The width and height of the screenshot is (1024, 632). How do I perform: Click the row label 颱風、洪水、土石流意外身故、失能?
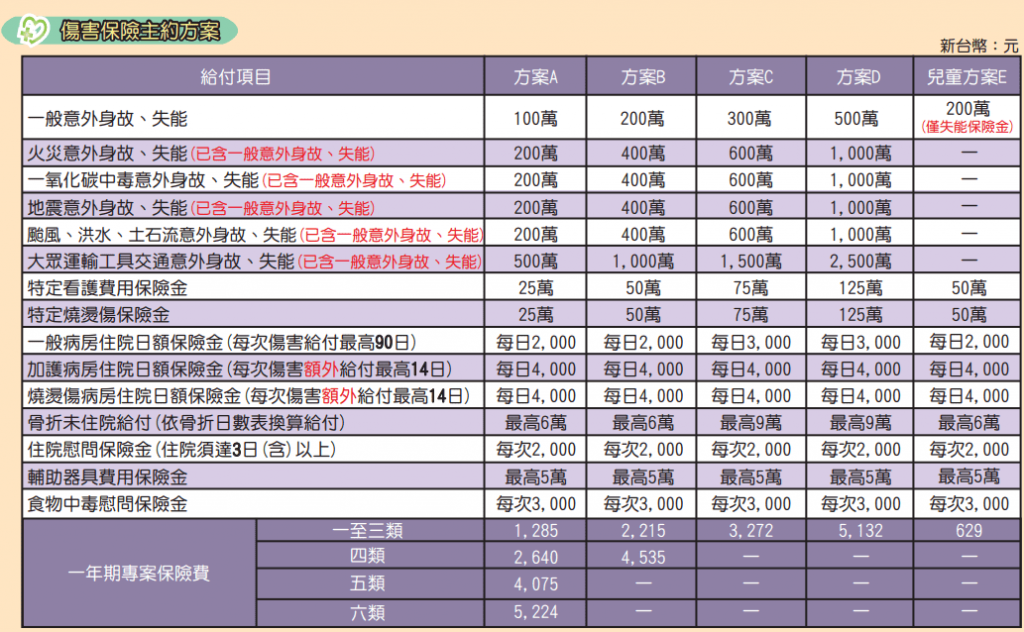162,234
